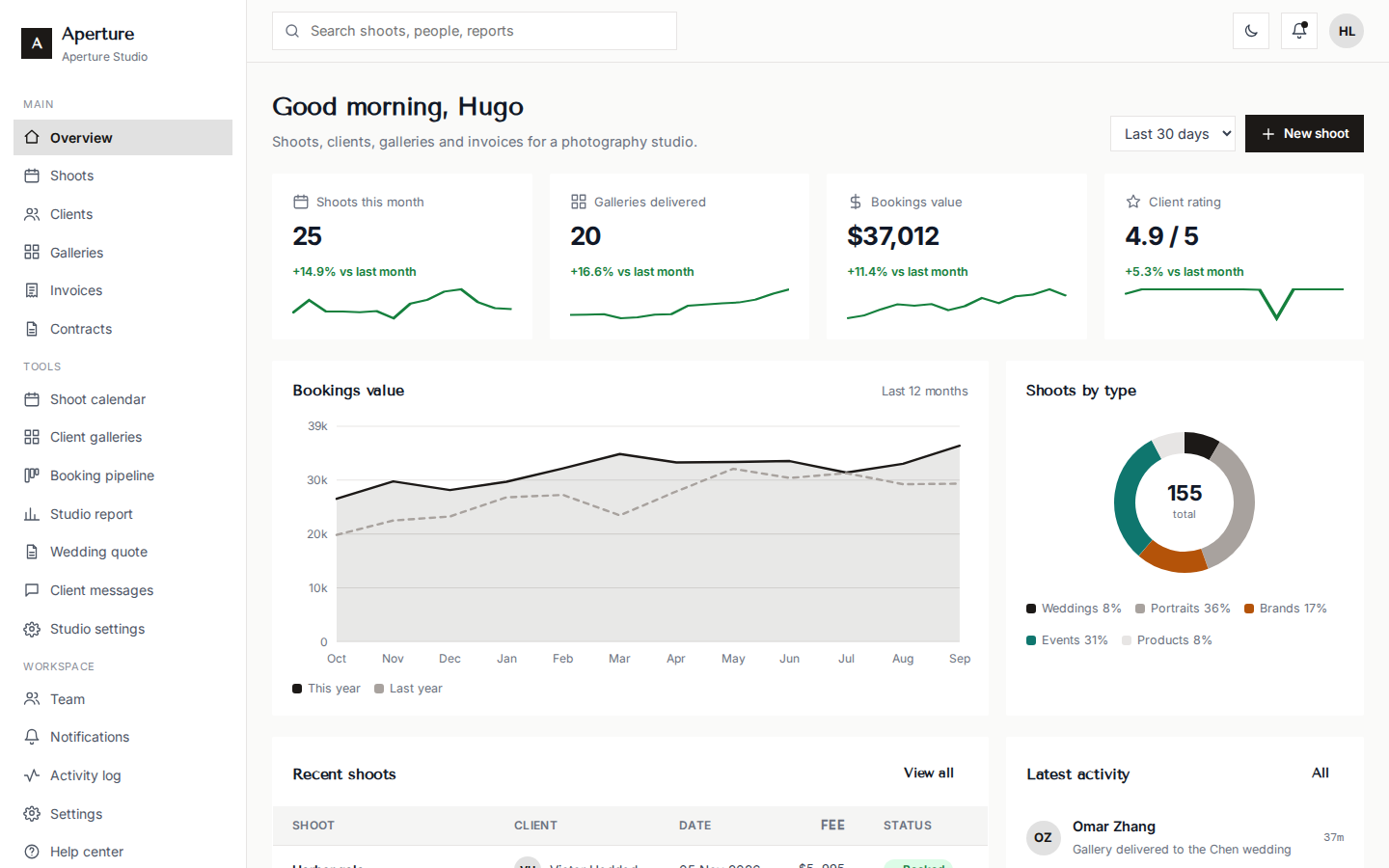Click Last 12 months label on chart

pyautogui.click(x=925, y=392)
